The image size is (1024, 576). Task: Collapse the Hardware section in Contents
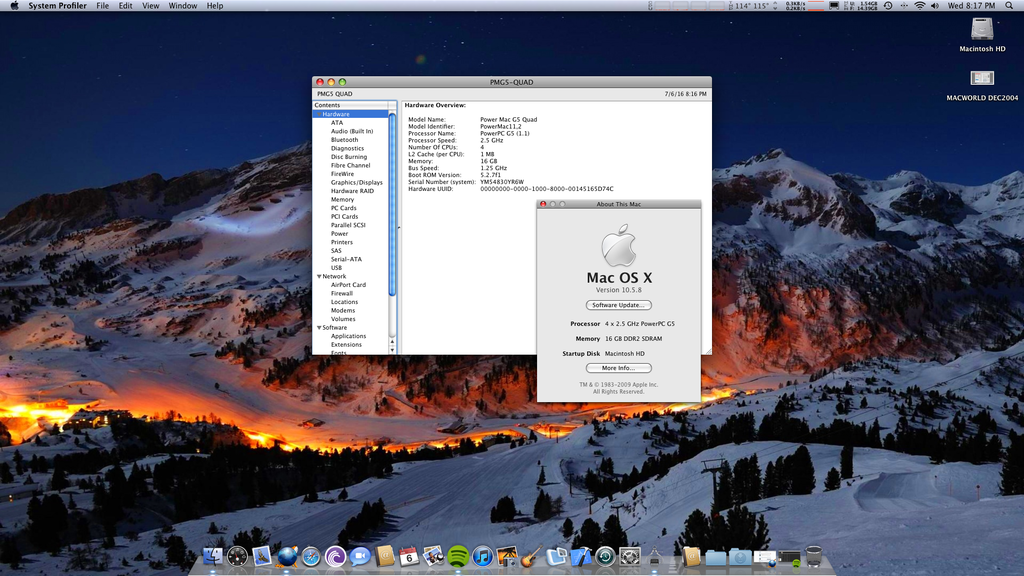point(318,114)
